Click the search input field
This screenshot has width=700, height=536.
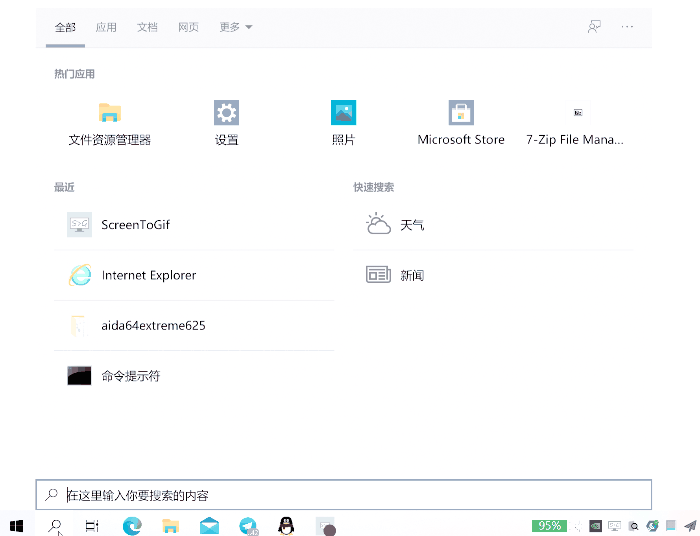point(344,494)
